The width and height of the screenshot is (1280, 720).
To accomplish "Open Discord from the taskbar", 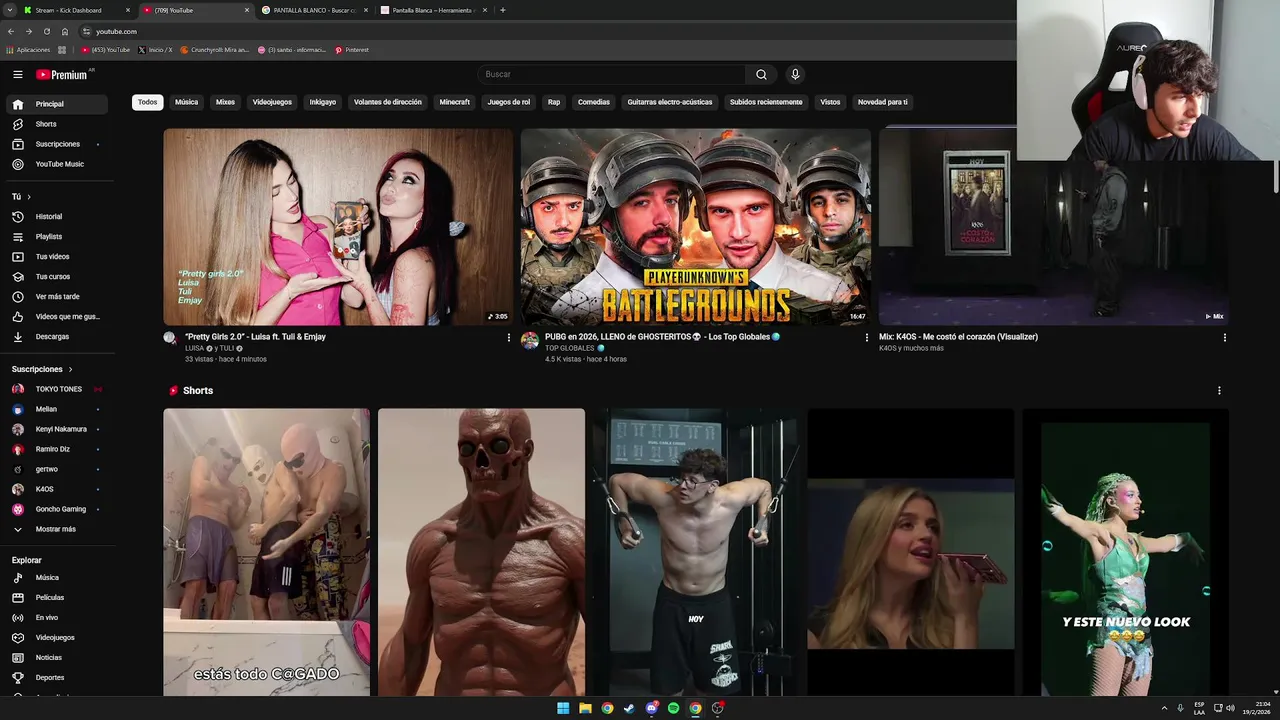I will click(651, 708).
